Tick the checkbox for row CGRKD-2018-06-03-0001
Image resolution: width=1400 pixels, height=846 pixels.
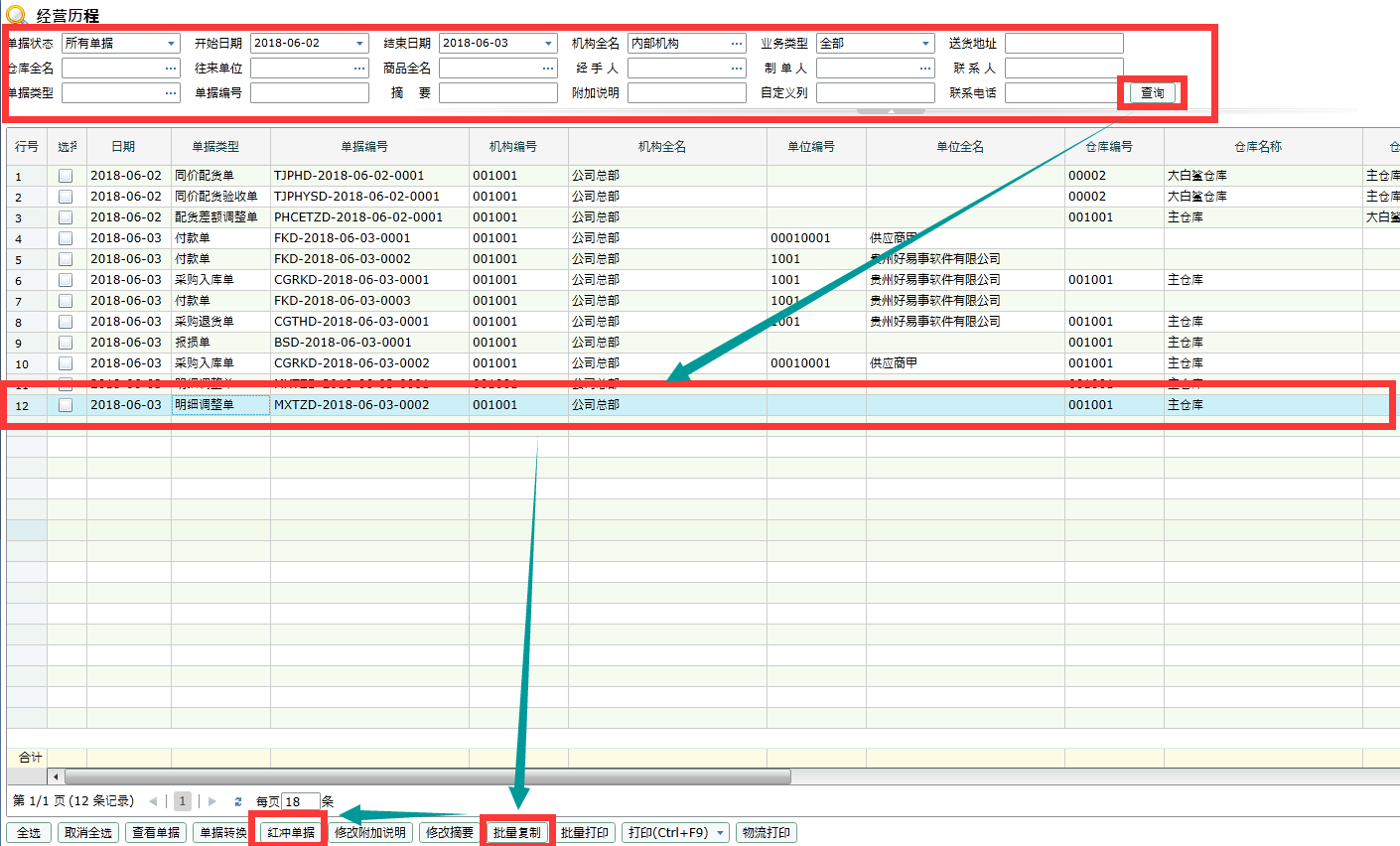click(x=66, y=280)
